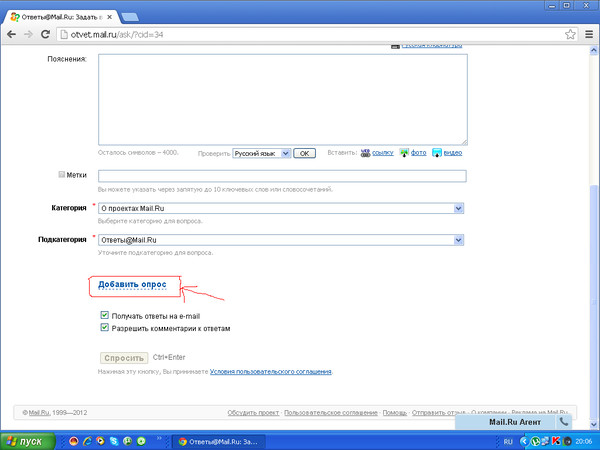Click the Добавить опрос link
Image resolution: width=600 pixels, height=450 pixels.
(x=132, y=284)
